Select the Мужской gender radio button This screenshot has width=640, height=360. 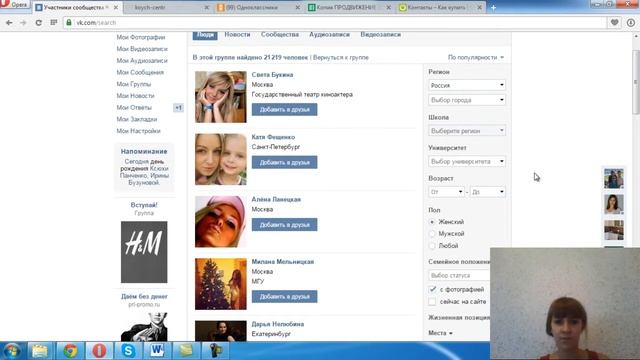coord(432,234)
